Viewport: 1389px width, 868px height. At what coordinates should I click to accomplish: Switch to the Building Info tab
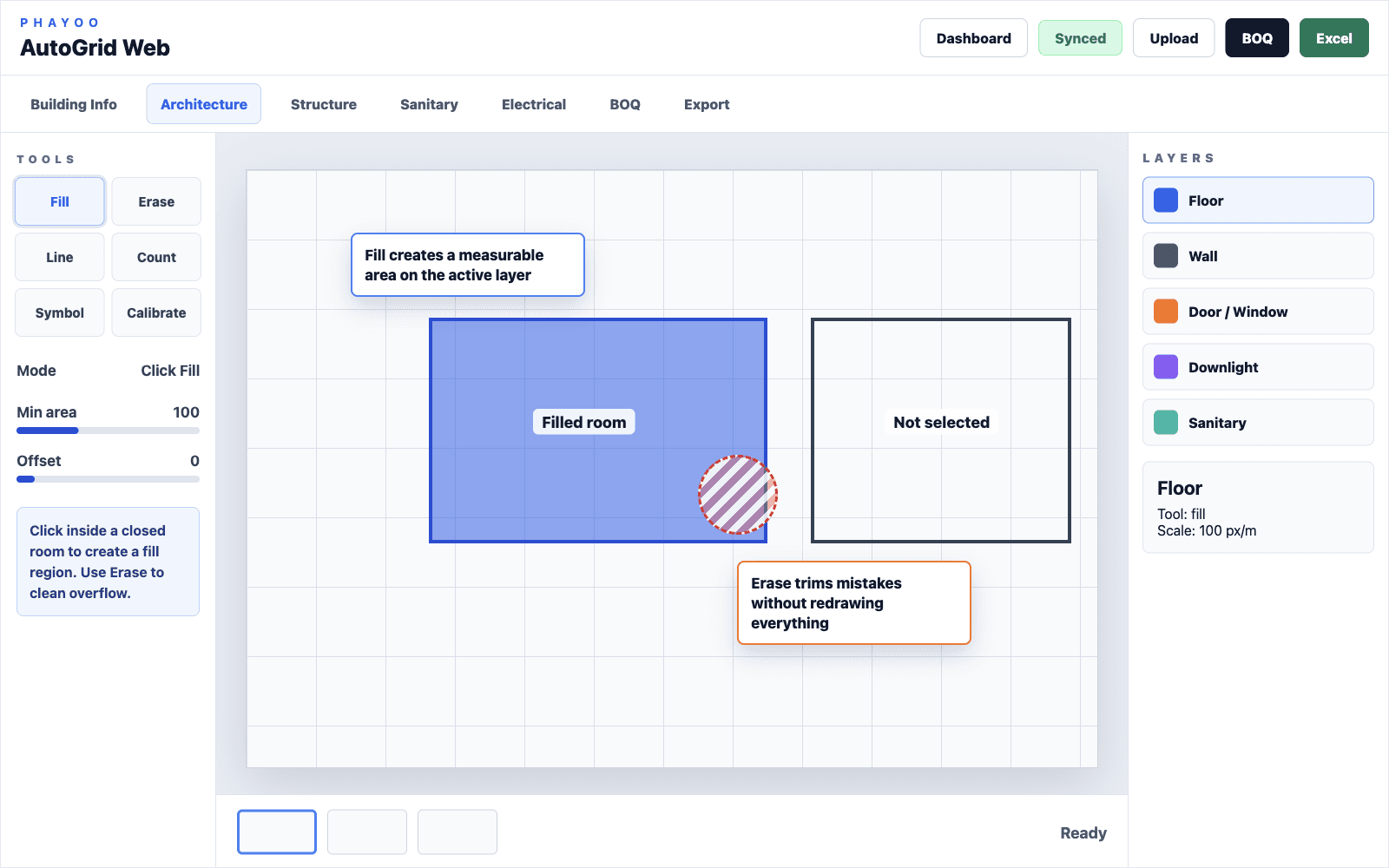tap(74, 104)
